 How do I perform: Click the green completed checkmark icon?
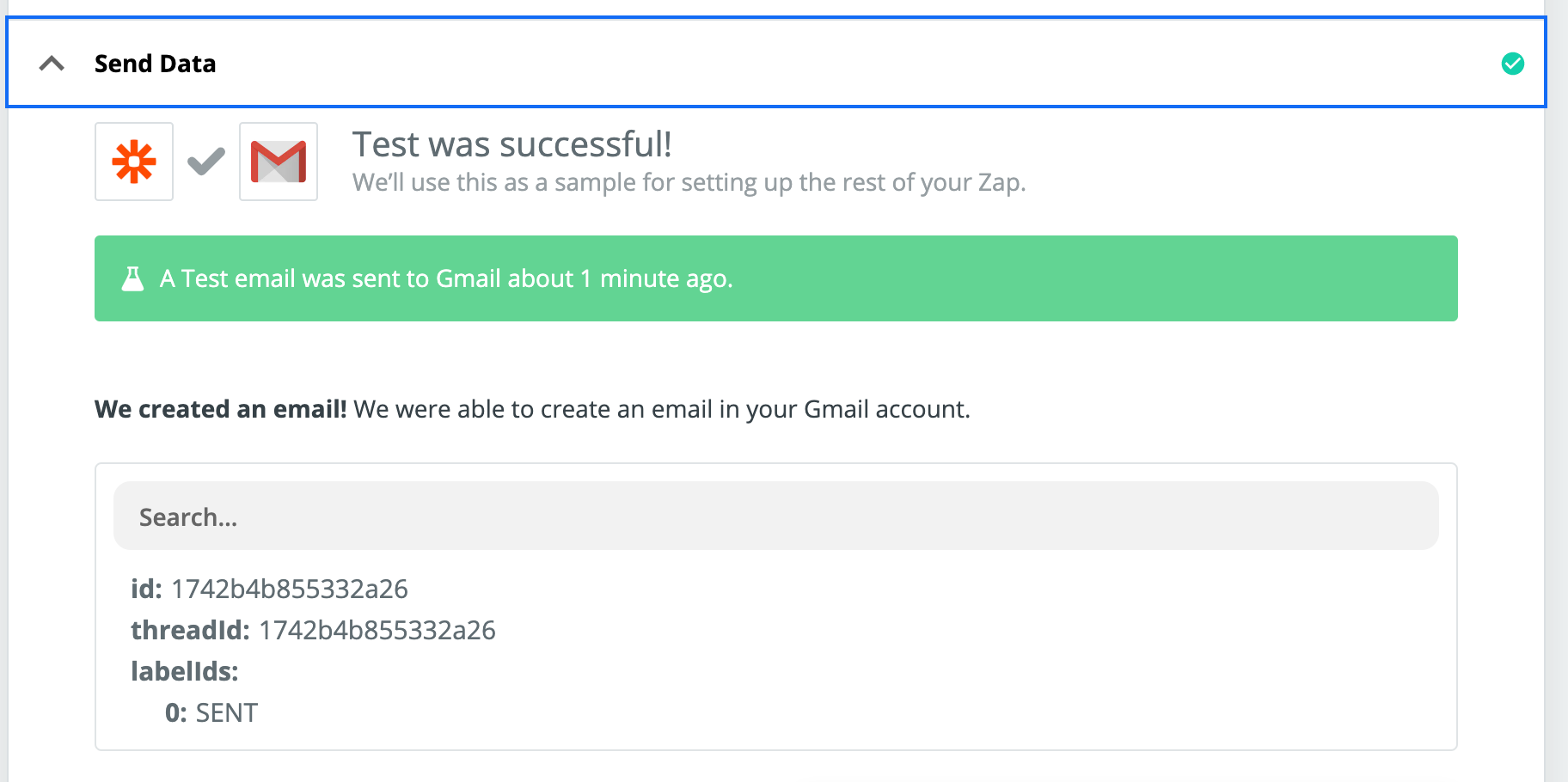1512,64
